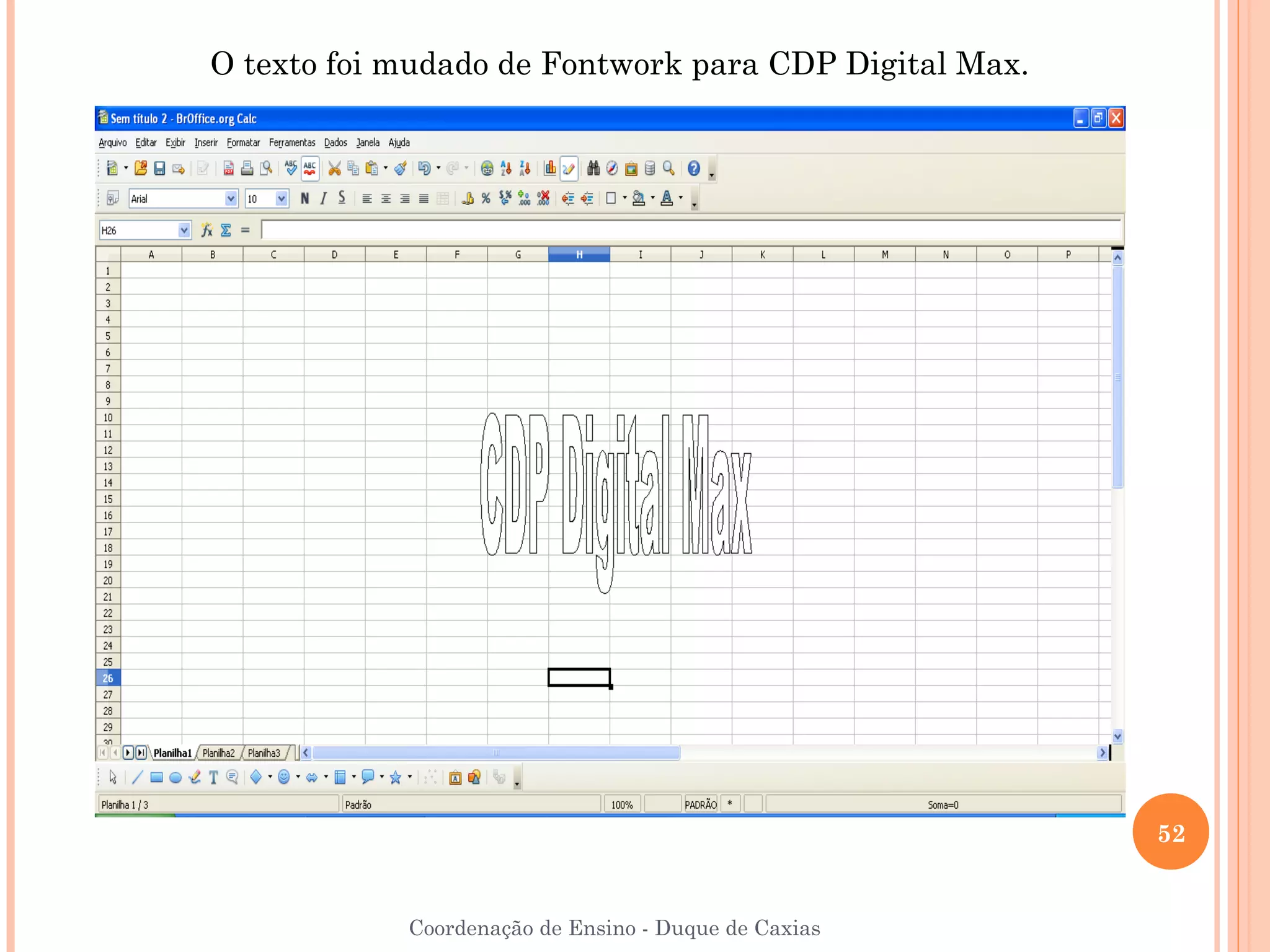Click the PADRÃO selection mode status field
The image size is (1270, 952).
tap(701, 804)
